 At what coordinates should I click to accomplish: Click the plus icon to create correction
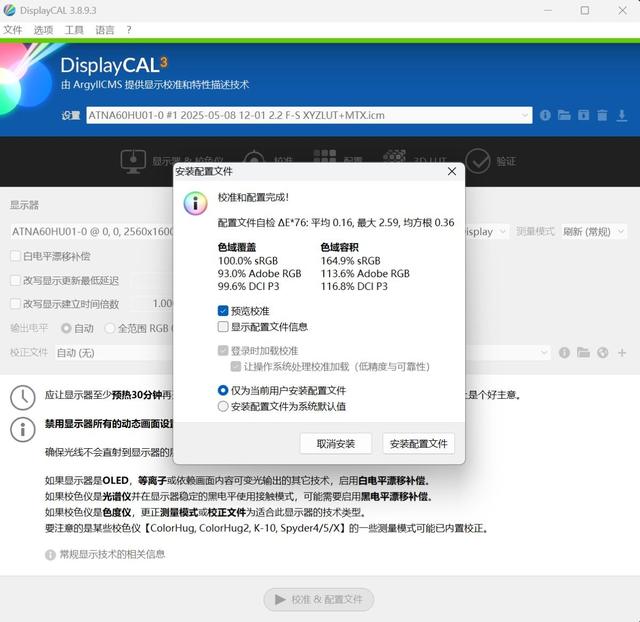pyautogui.click(x=622, y=353)
